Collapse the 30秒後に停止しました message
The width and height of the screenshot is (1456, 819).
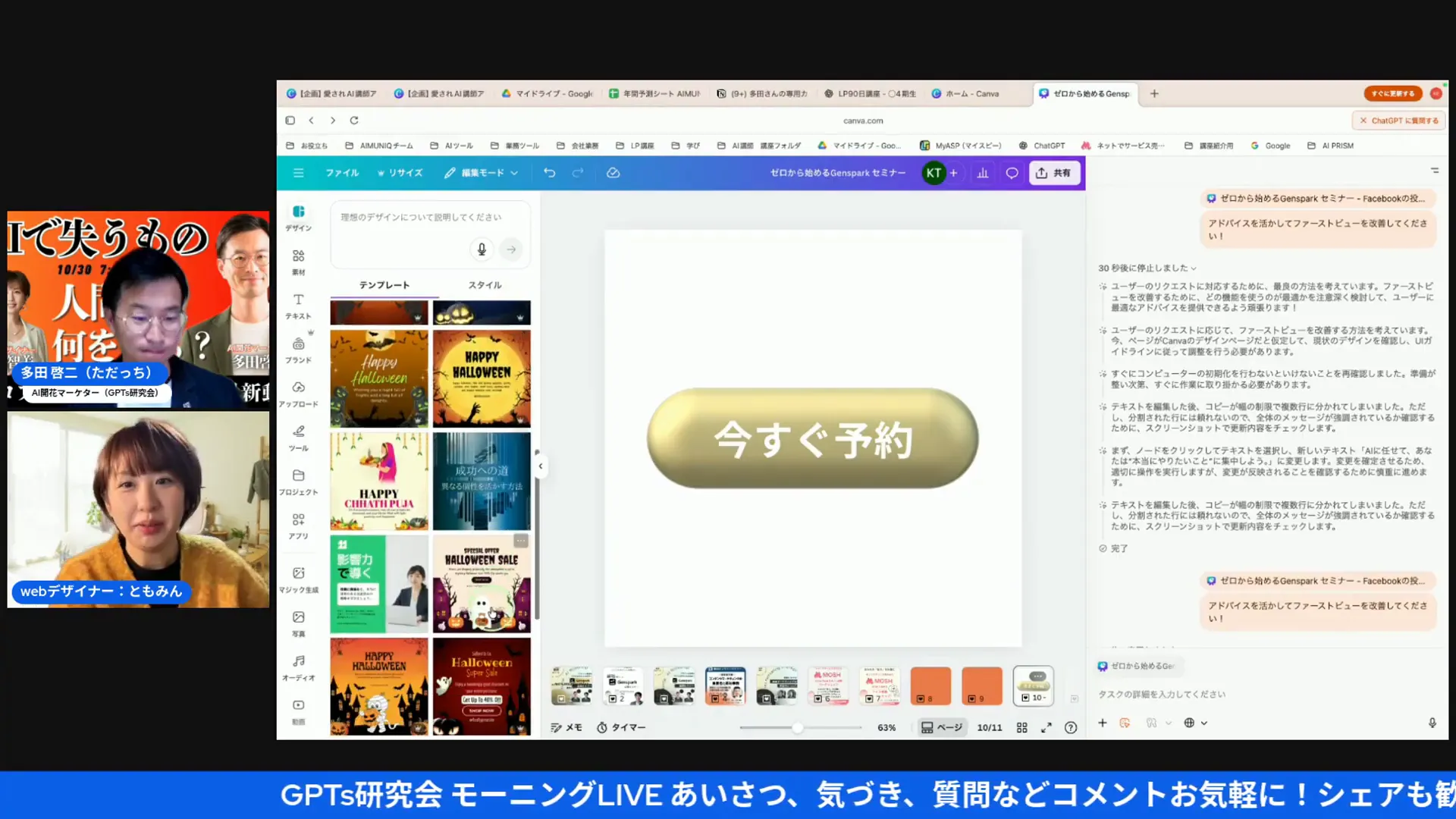[x=1193, y=268]
